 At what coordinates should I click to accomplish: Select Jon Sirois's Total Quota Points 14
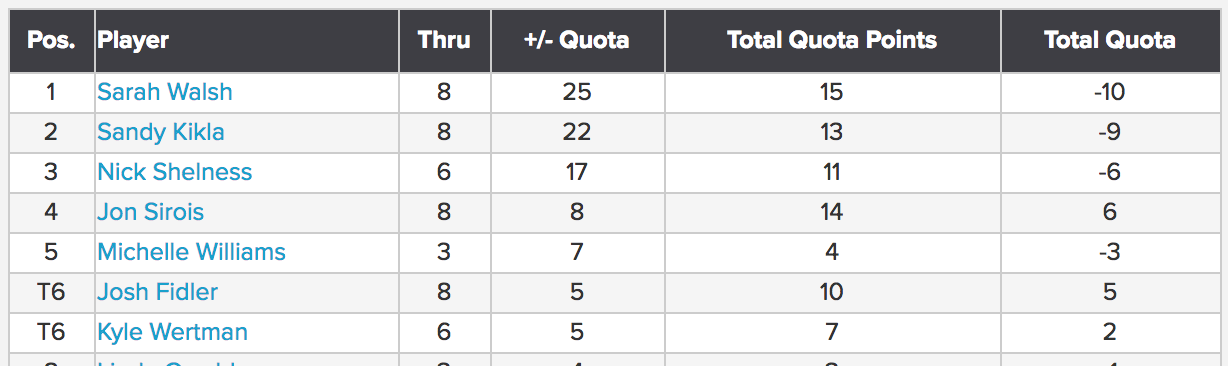click(832, 212)
